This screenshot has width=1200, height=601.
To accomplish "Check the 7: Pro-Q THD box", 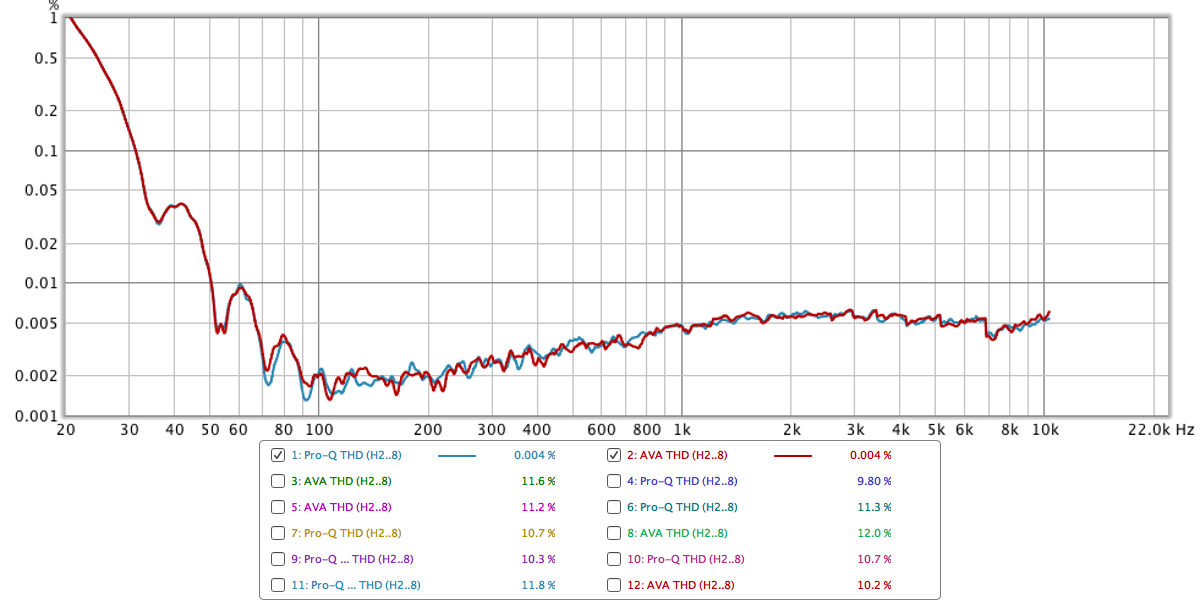I will (x=278, y=533).
